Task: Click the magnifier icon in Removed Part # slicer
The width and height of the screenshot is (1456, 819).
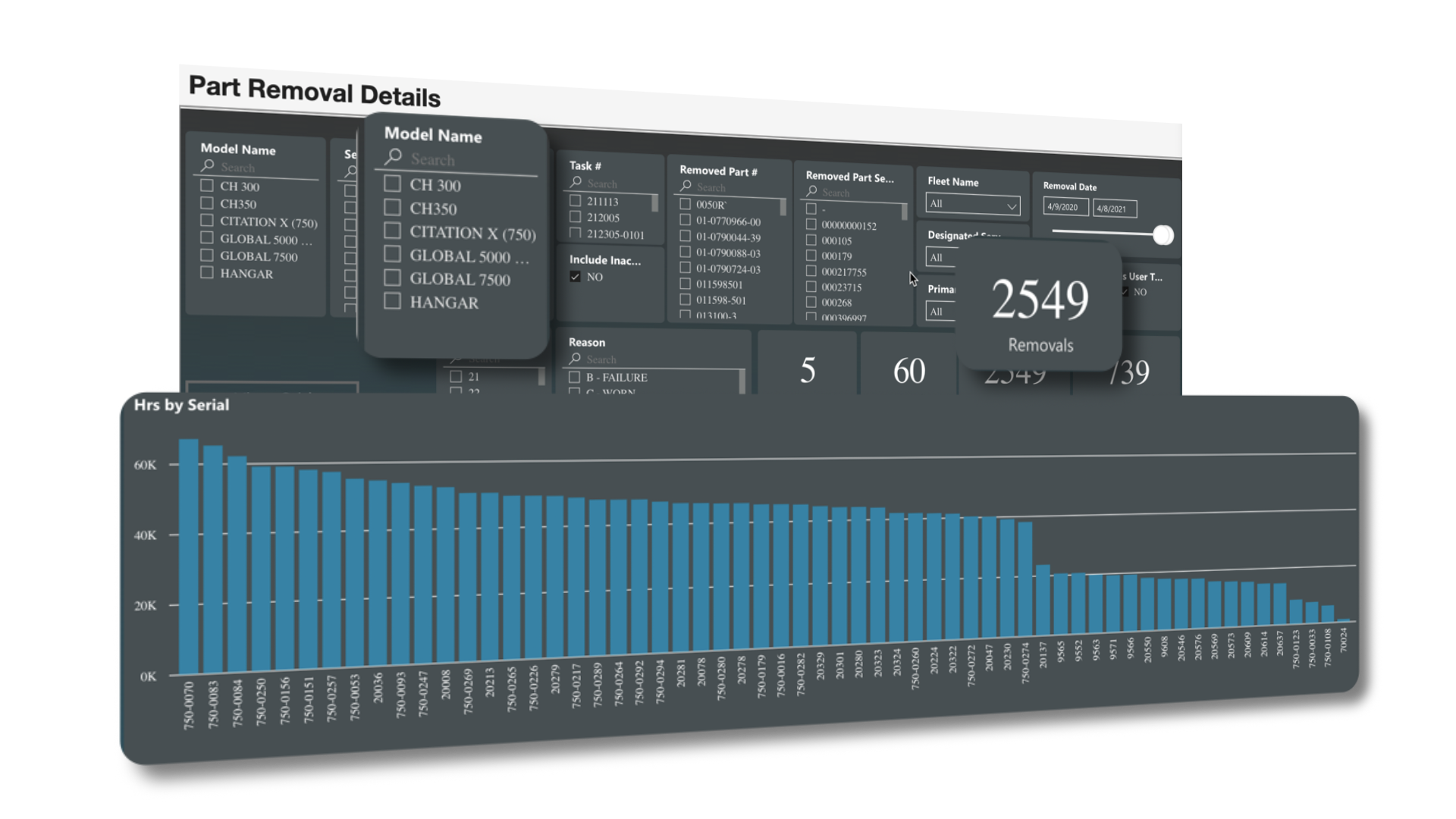Action: pyautogui.click(x=686, y=186)
